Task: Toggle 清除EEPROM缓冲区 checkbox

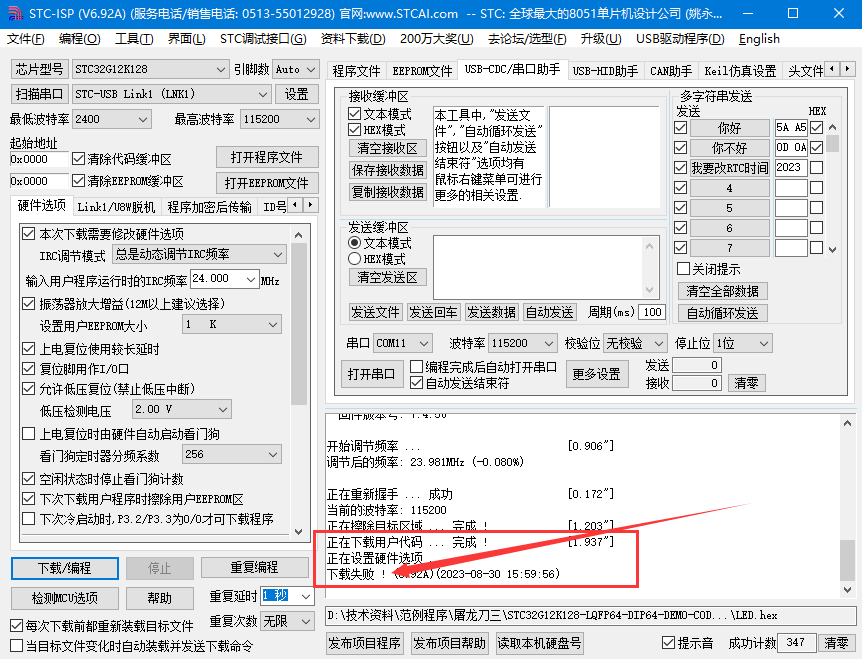Action: pos(79,181)
